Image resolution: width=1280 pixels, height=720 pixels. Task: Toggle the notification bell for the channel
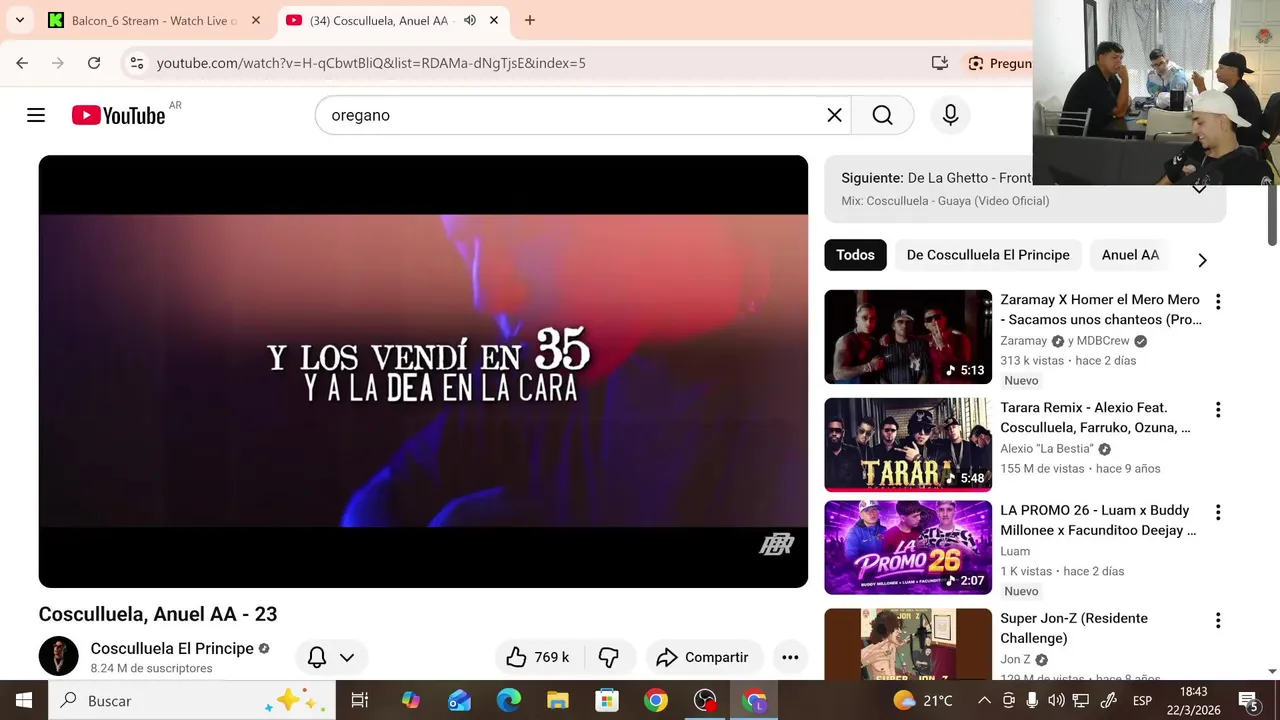pos(317,657)
